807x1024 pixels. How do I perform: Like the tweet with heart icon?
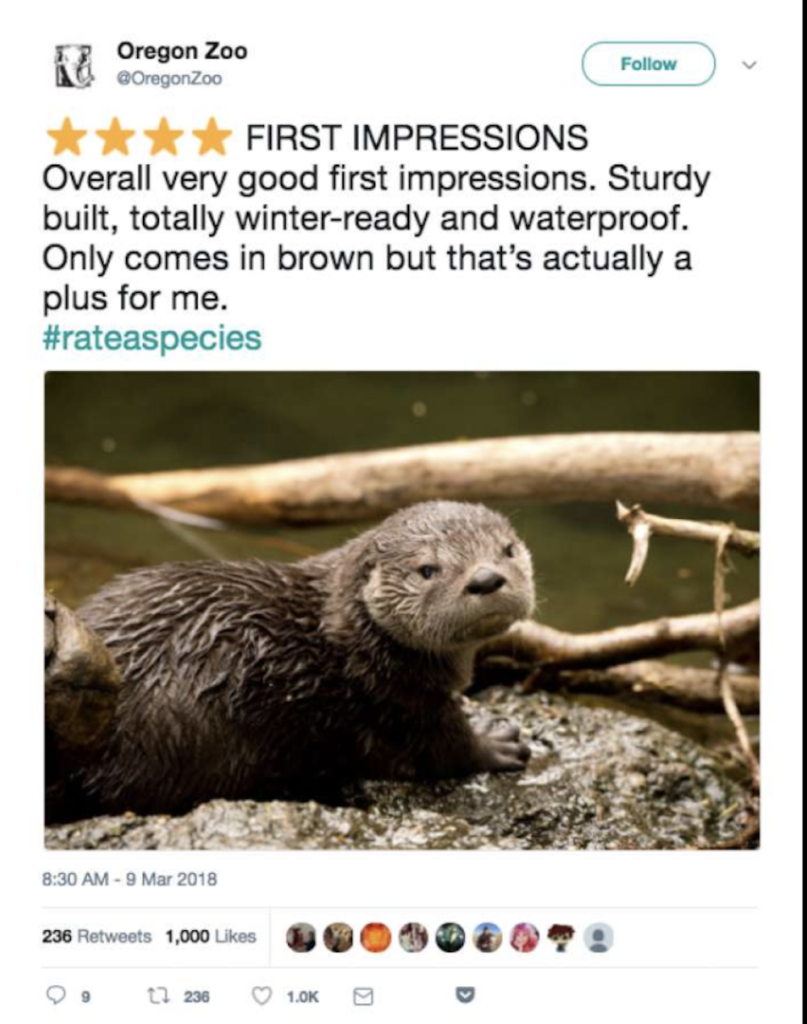[262, 995]
